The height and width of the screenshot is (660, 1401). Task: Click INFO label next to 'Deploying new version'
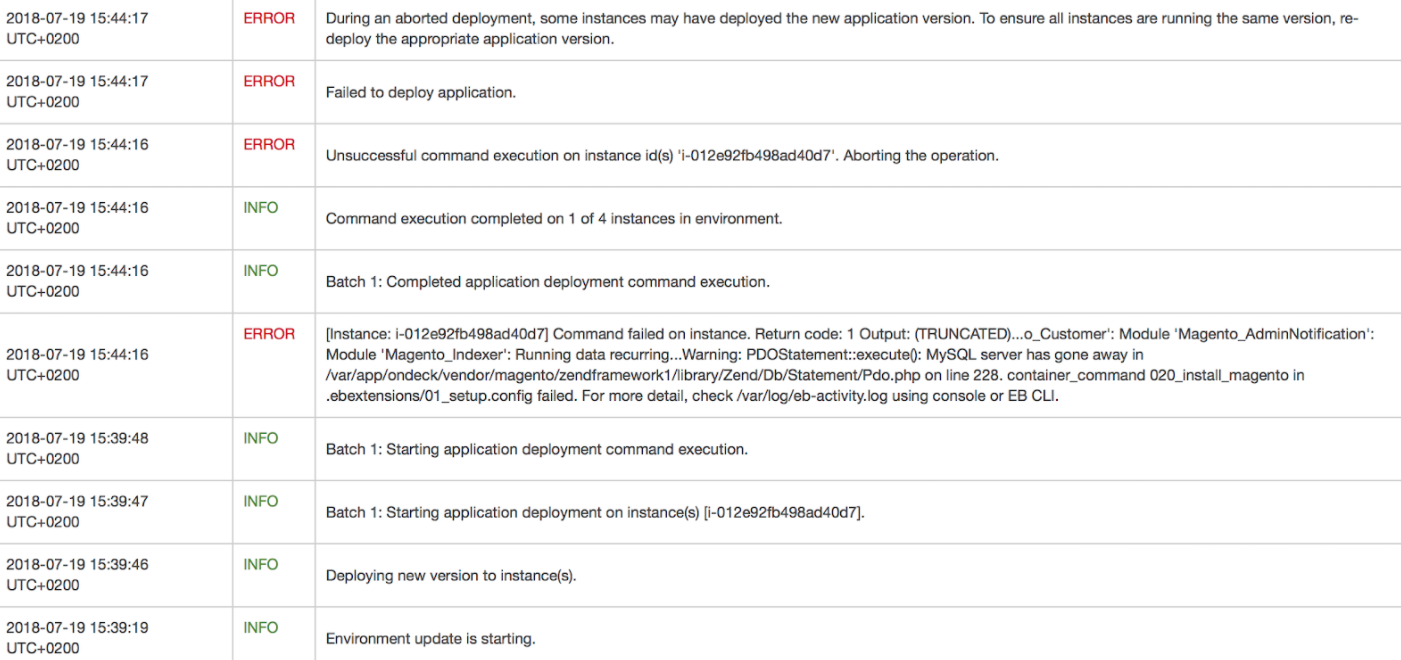pyautogui.click(x=261, y=565)
